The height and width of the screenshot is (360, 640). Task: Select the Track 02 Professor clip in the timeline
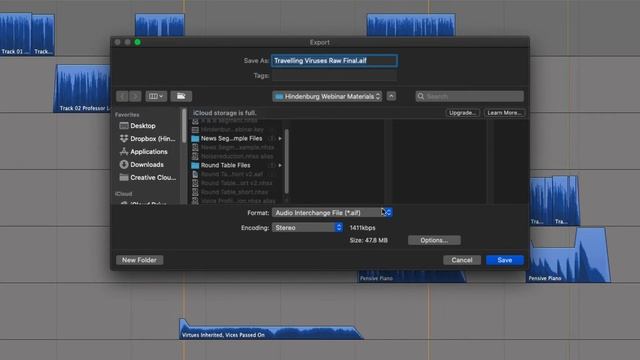coord(83,89)
